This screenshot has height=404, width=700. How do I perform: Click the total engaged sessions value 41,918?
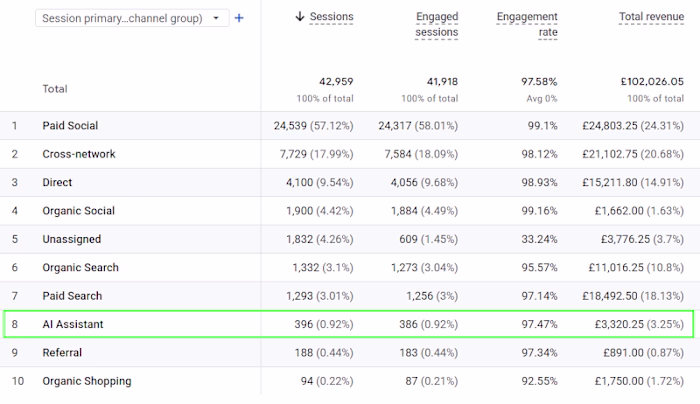point(442,82)
